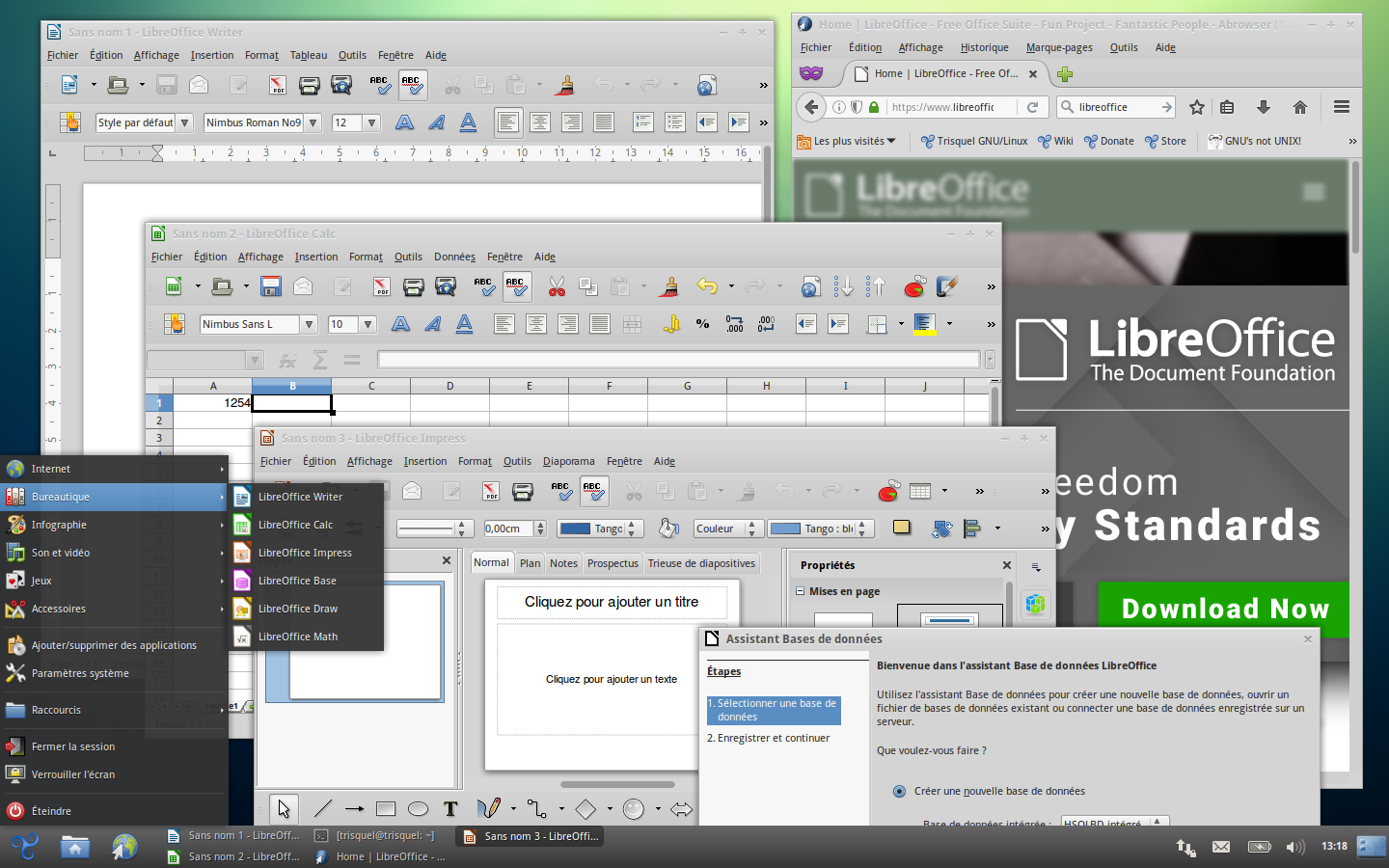Viewport: 1389px width, 868px height.
Task: Open 'Les plus visités' bookmarks dropdown
Action: (847, 141)
